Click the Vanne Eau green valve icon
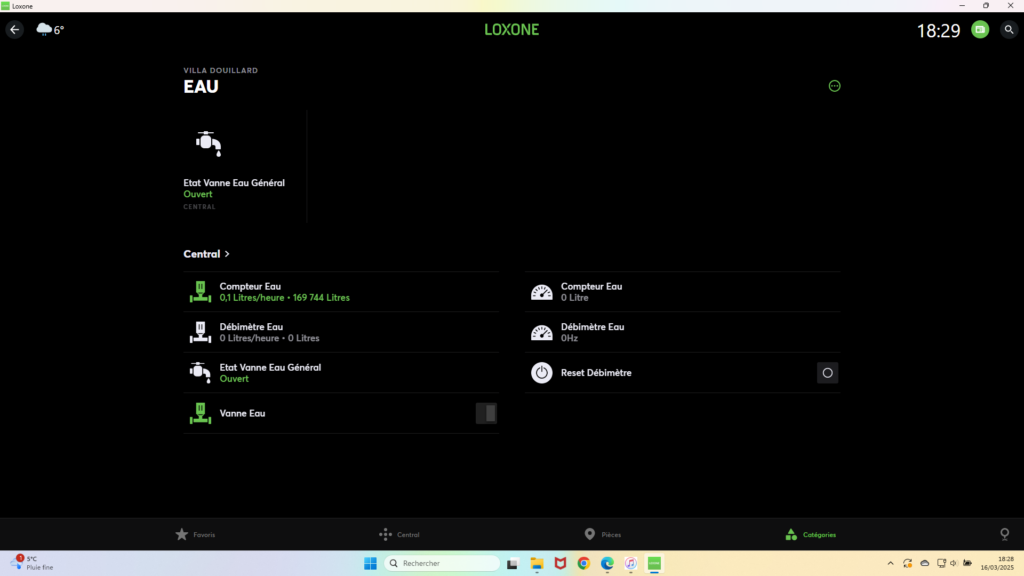 (200, 413)
